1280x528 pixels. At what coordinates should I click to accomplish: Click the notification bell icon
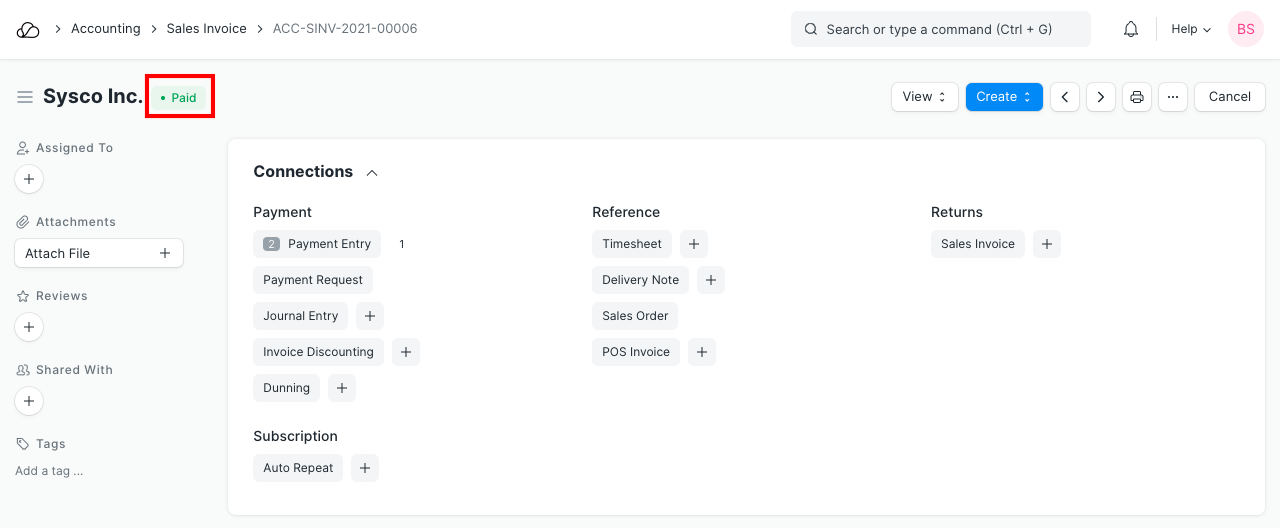1131,29
